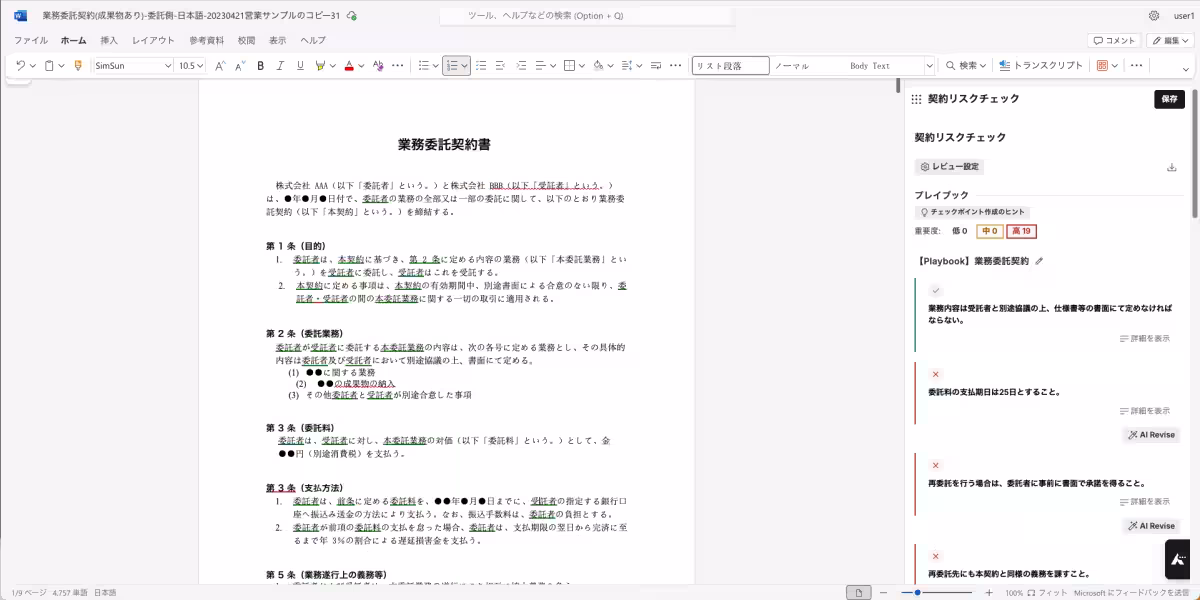Open the font size dropdown showing 10.5
Screen dimensions: 1200x600
click(x=190, y=64)
